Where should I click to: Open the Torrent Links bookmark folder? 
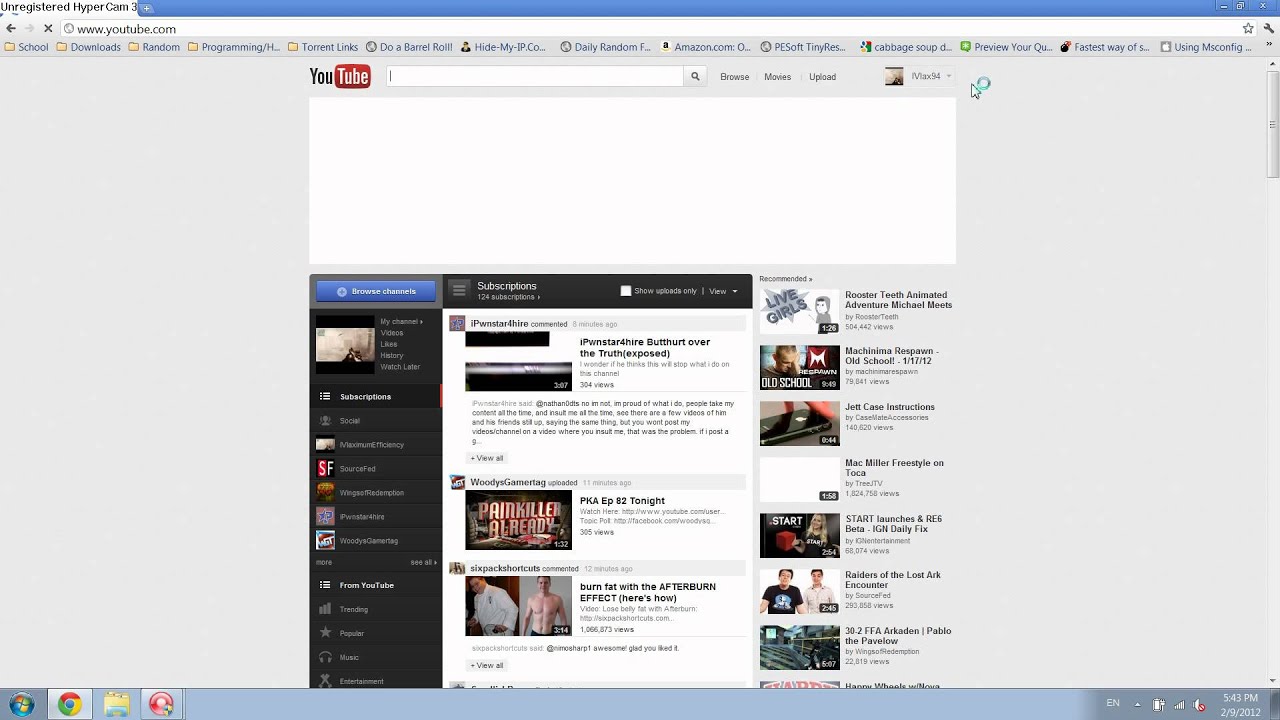pyautogui.click(x=322, y=47)
